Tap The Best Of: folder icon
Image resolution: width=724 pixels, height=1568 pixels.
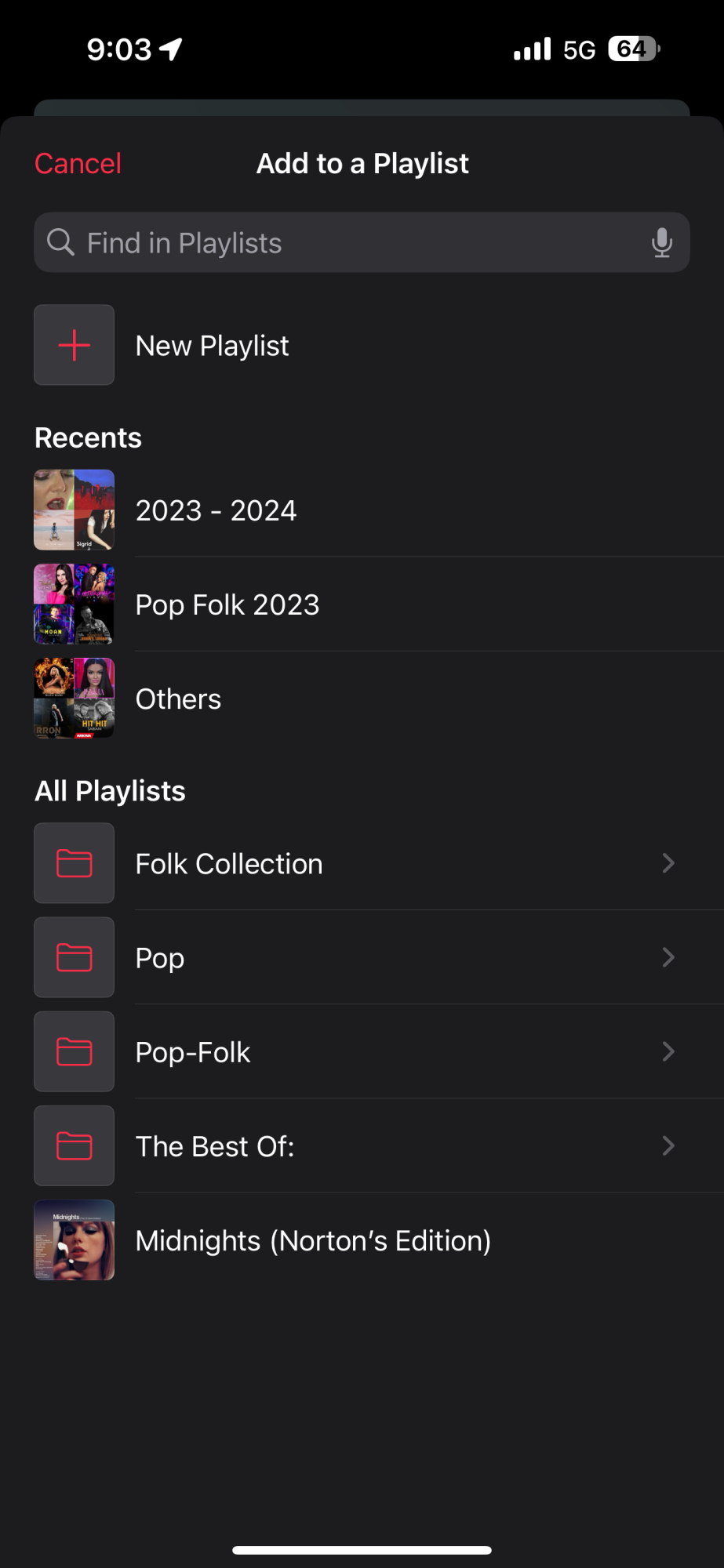(75, 1145)
